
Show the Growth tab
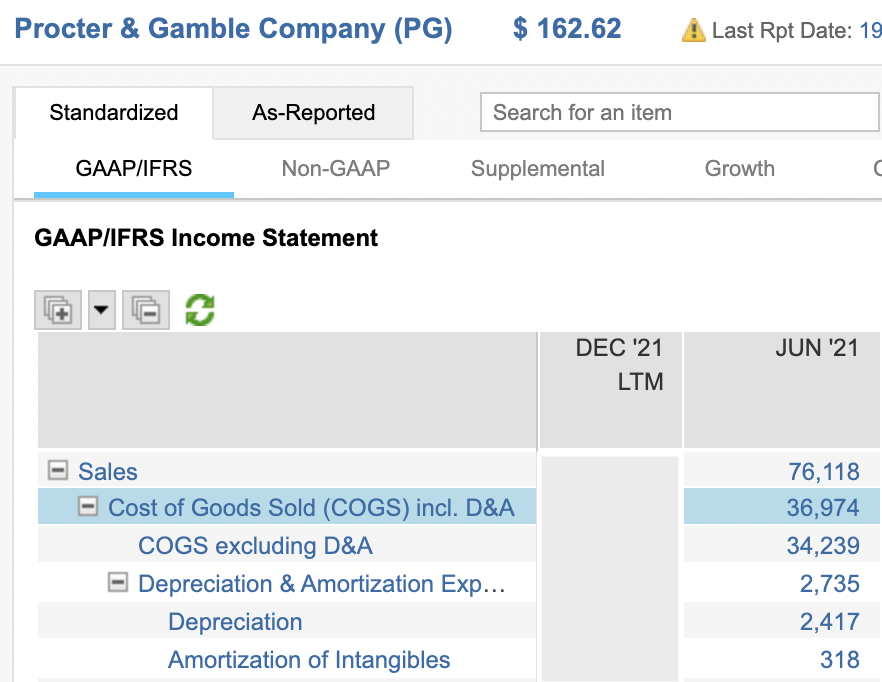pyautogui.click(x=739, y=168)
